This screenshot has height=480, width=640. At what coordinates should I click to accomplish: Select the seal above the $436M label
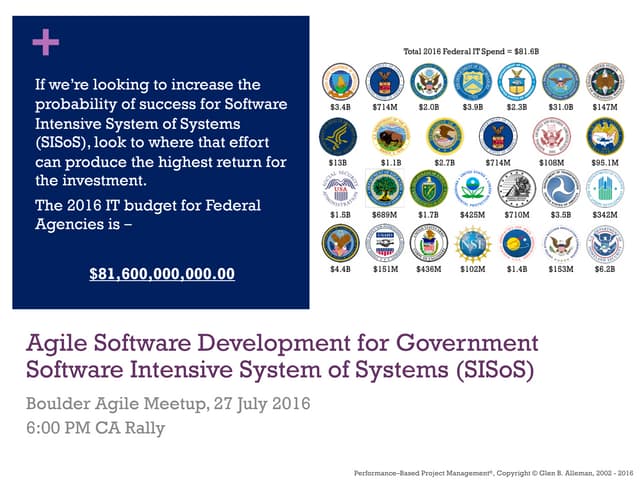429,244
